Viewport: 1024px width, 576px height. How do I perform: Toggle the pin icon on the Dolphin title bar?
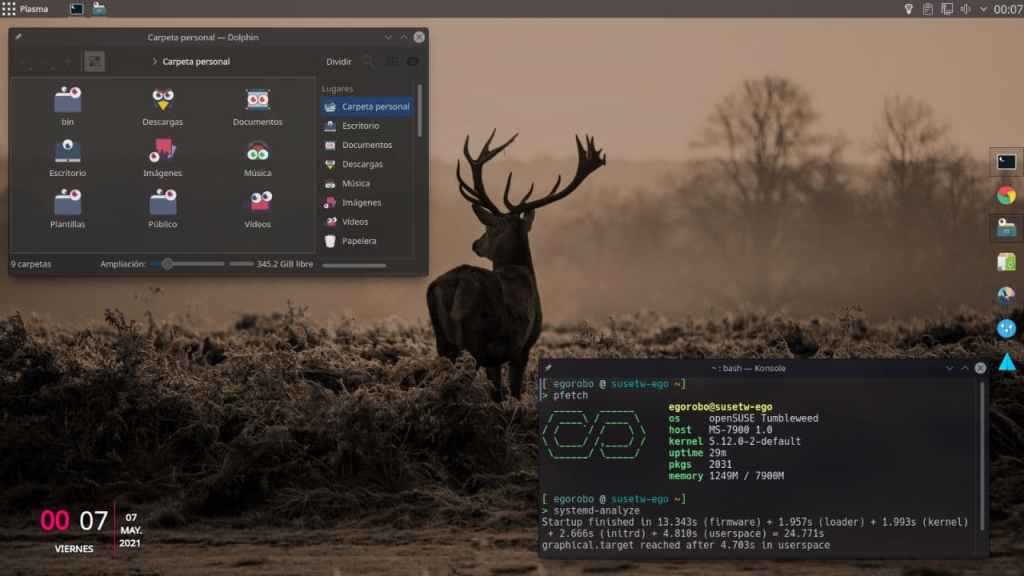(x=19, y=37)
